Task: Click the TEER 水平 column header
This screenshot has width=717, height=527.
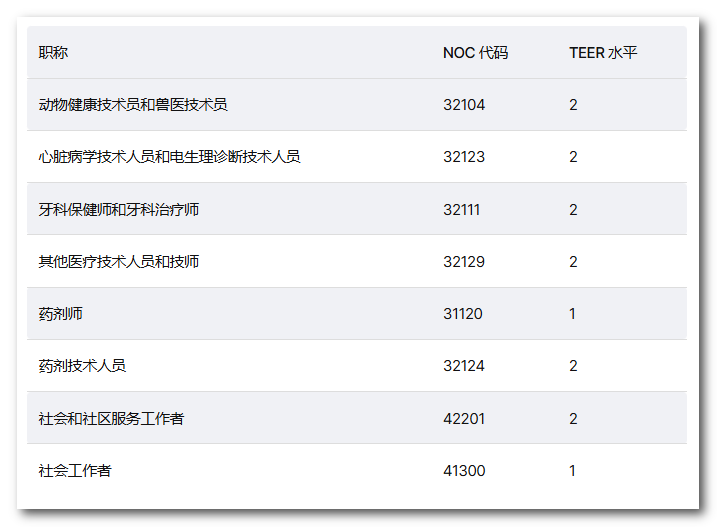Action: pos(603,53)
